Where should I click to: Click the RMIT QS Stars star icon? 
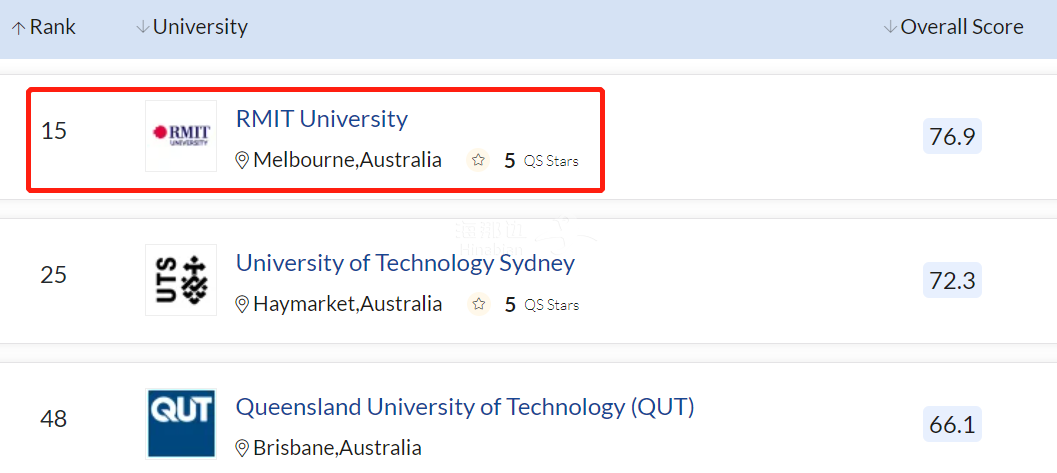478,160
